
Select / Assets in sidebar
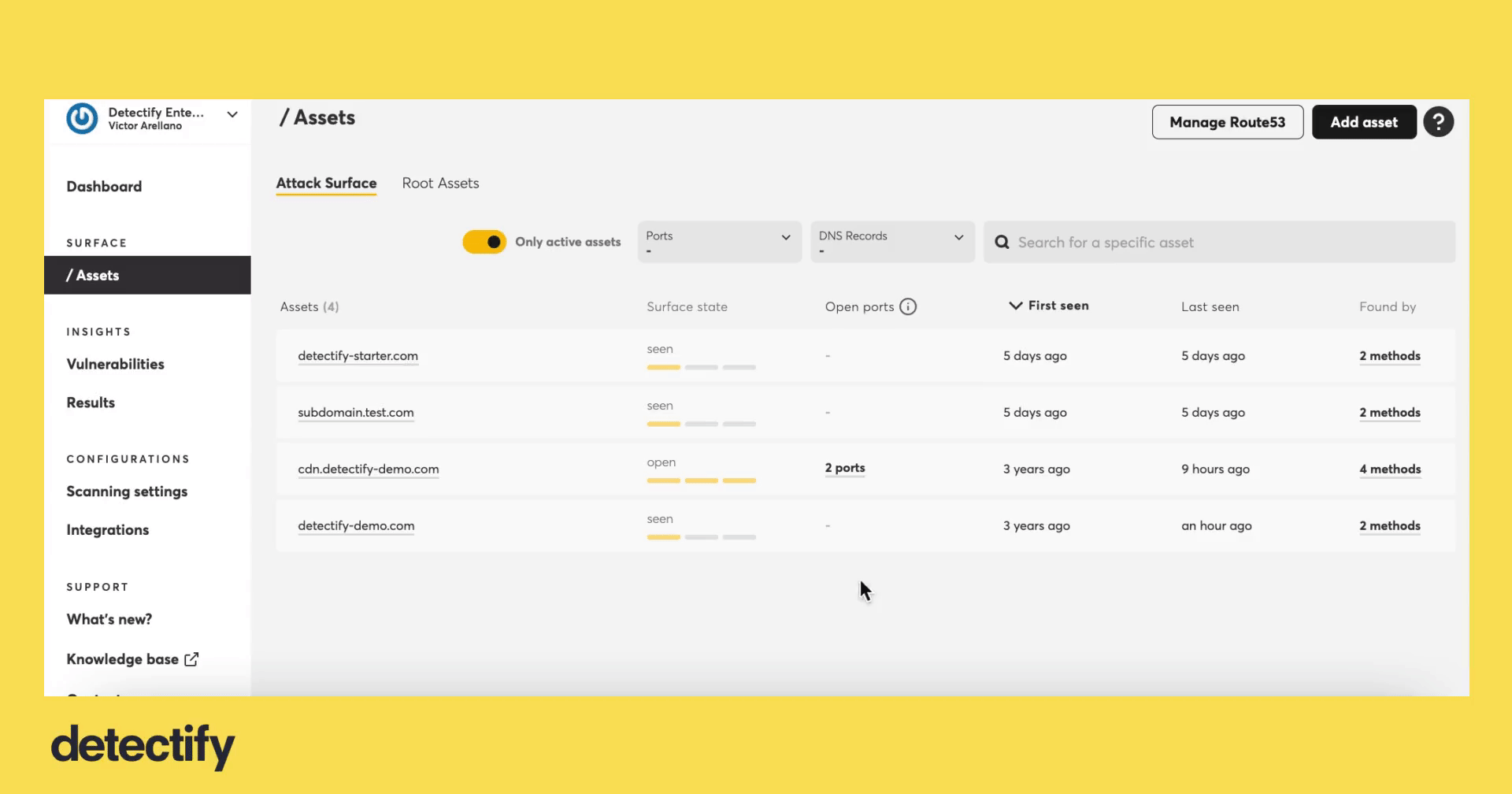coord(147,275)
